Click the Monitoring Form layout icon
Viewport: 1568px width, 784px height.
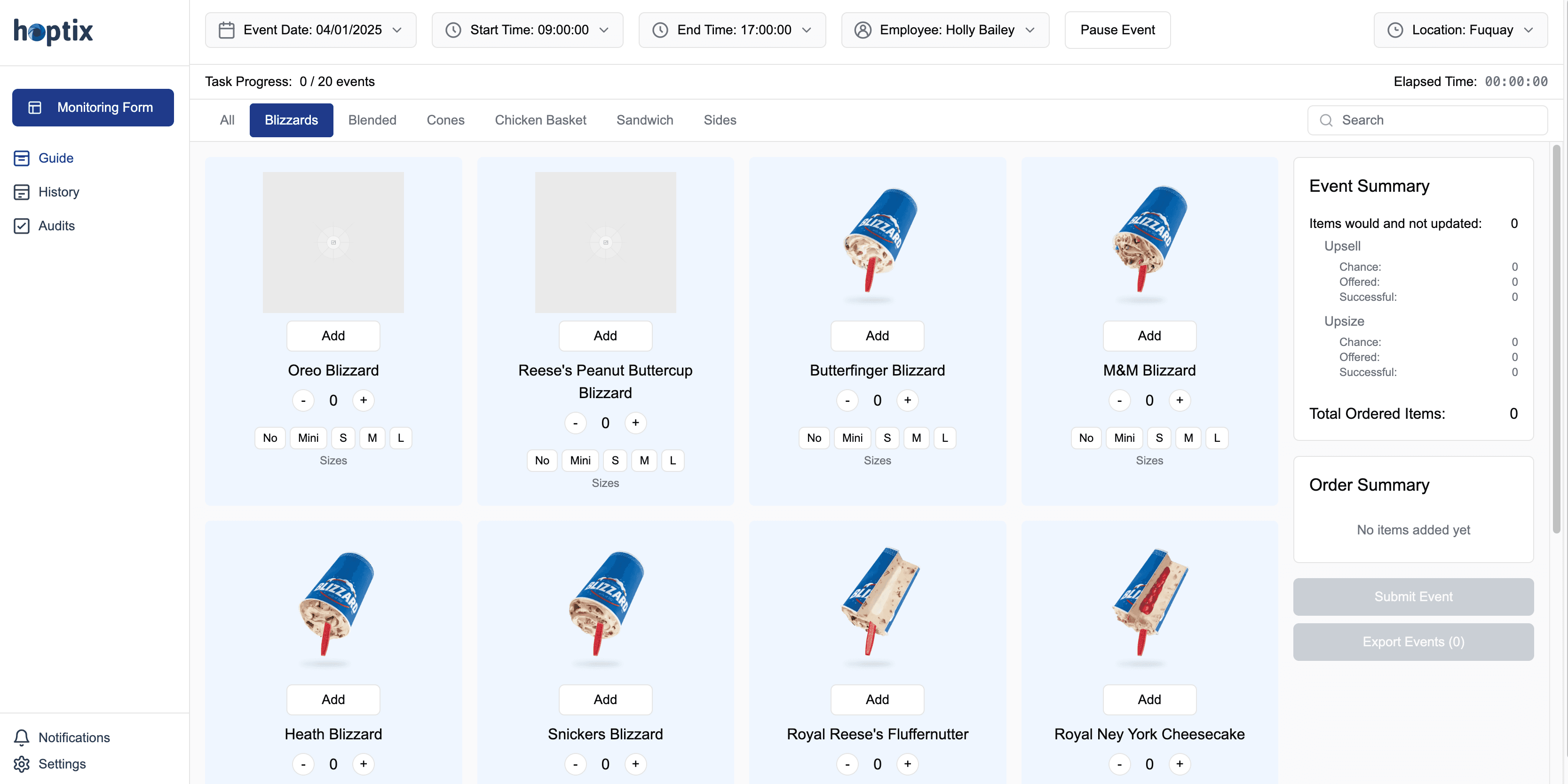35,108
